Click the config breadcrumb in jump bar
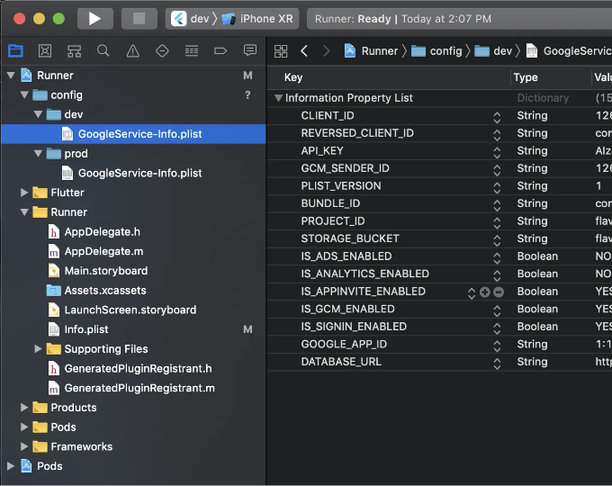This screenshot has width=612, height=486. pos(436,51)
